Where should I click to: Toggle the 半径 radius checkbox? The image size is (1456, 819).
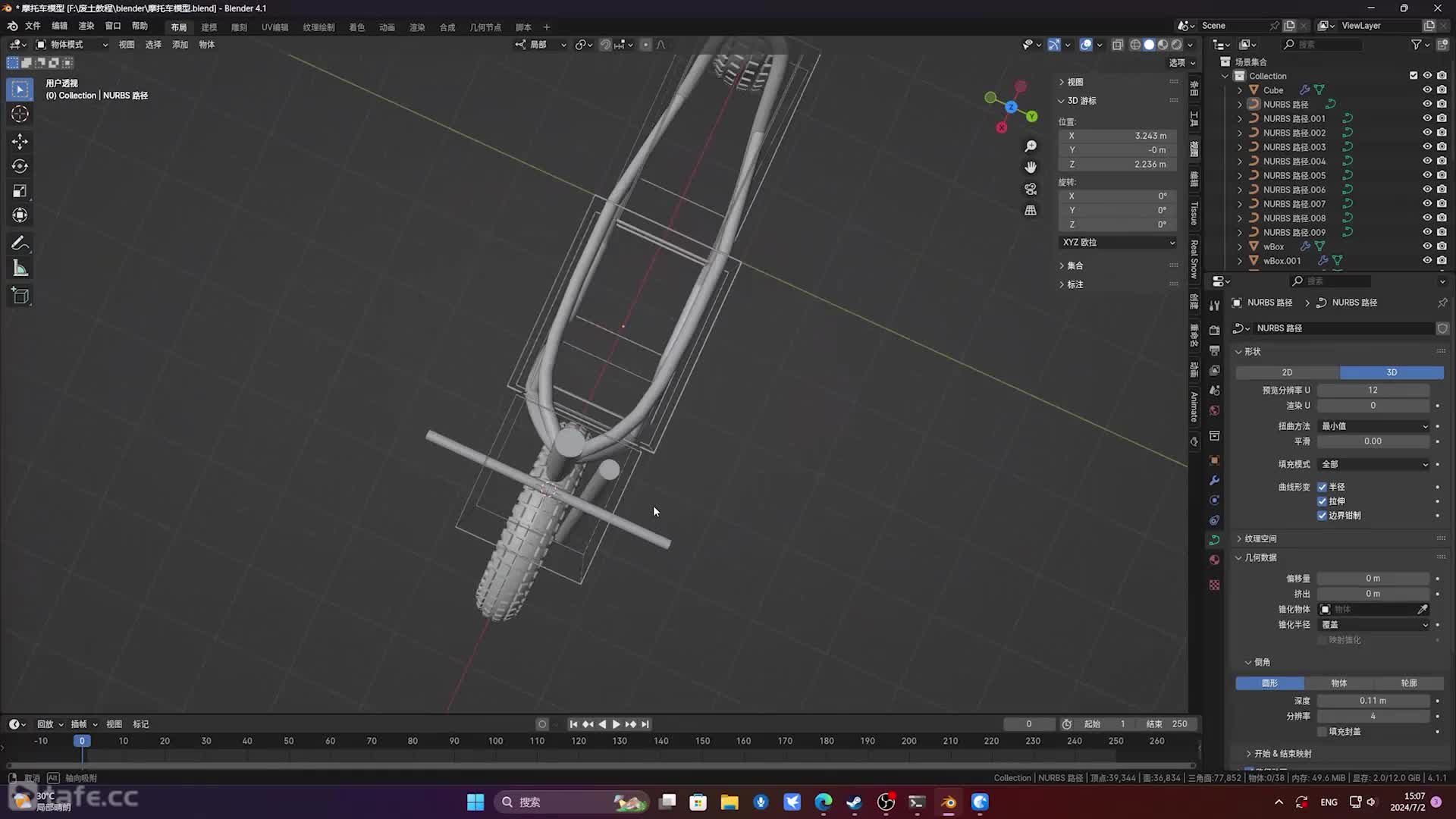pyautogui.click(x=1323, y=487)
